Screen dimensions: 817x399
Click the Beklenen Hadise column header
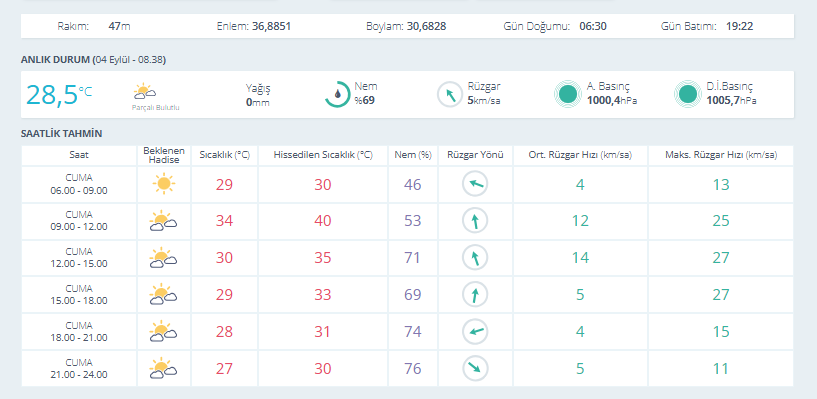click(x=164, y=155)
